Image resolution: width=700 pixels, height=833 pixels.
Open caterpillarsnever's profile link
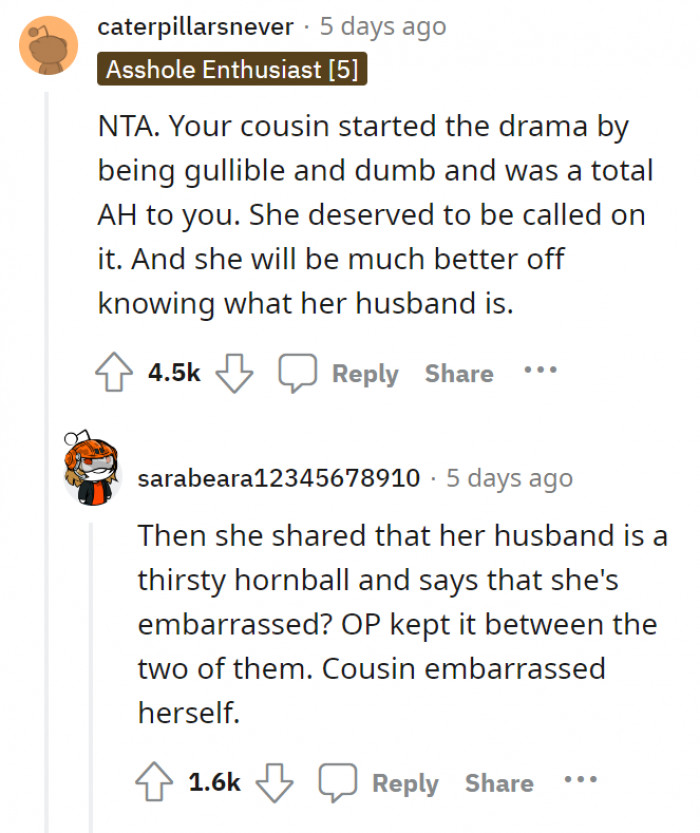(196, 26)
